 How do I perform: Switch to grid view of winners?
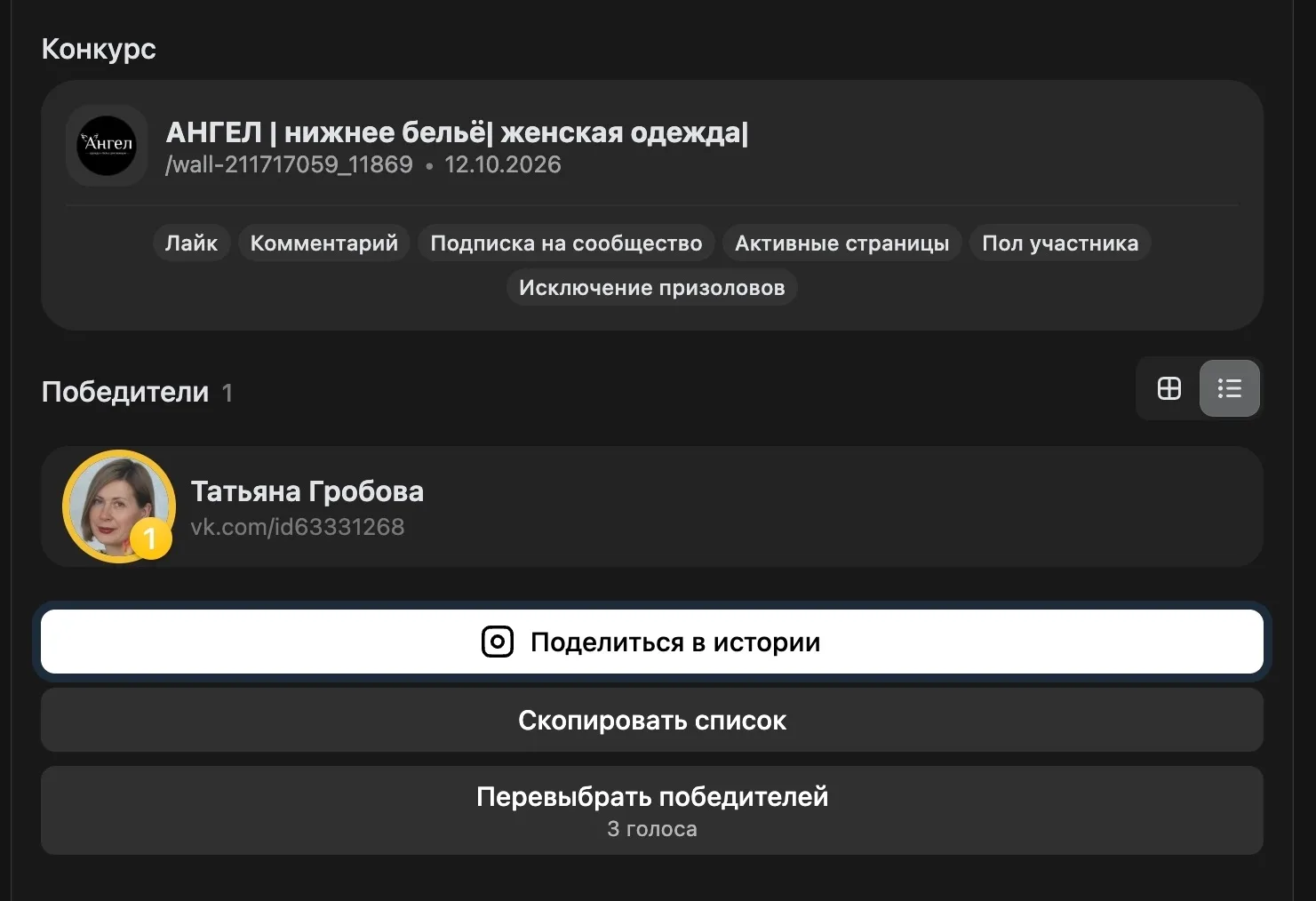pos(1169,388)
